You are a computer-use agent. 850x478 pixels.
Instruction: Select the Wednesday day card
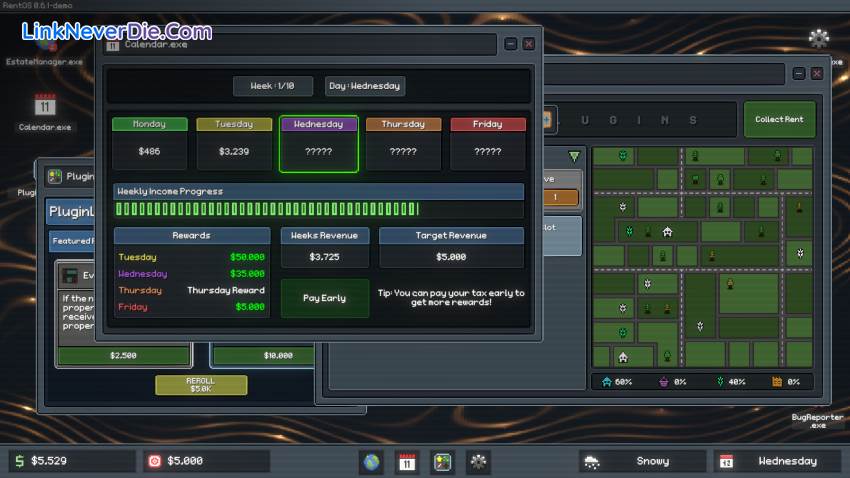319,144
